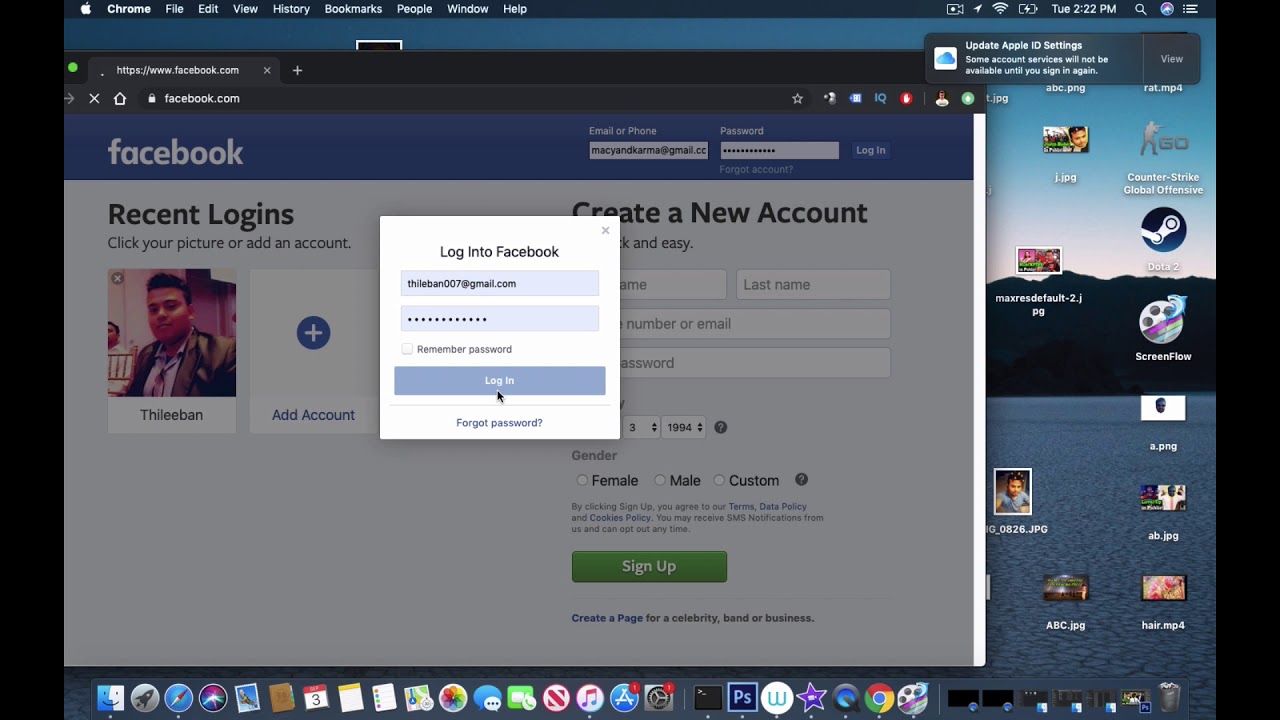Open Finder from the Dock
1280x720 pixels.
pyautogui.click(x=110, y=697)
